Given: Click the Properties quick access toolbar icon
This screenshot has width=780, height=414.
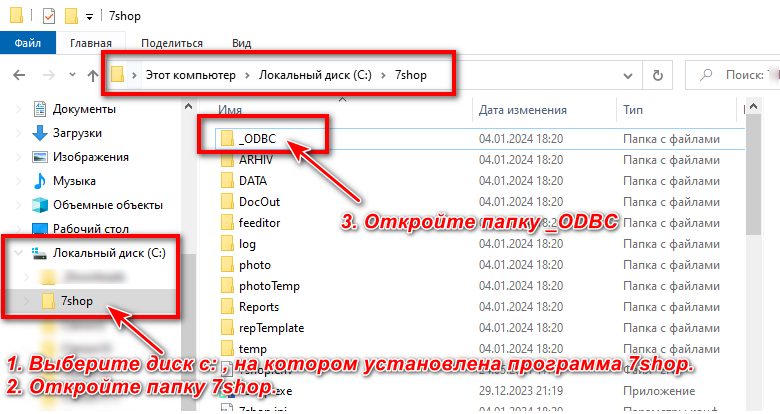Looking at the screenshot, I should point(49,16).
